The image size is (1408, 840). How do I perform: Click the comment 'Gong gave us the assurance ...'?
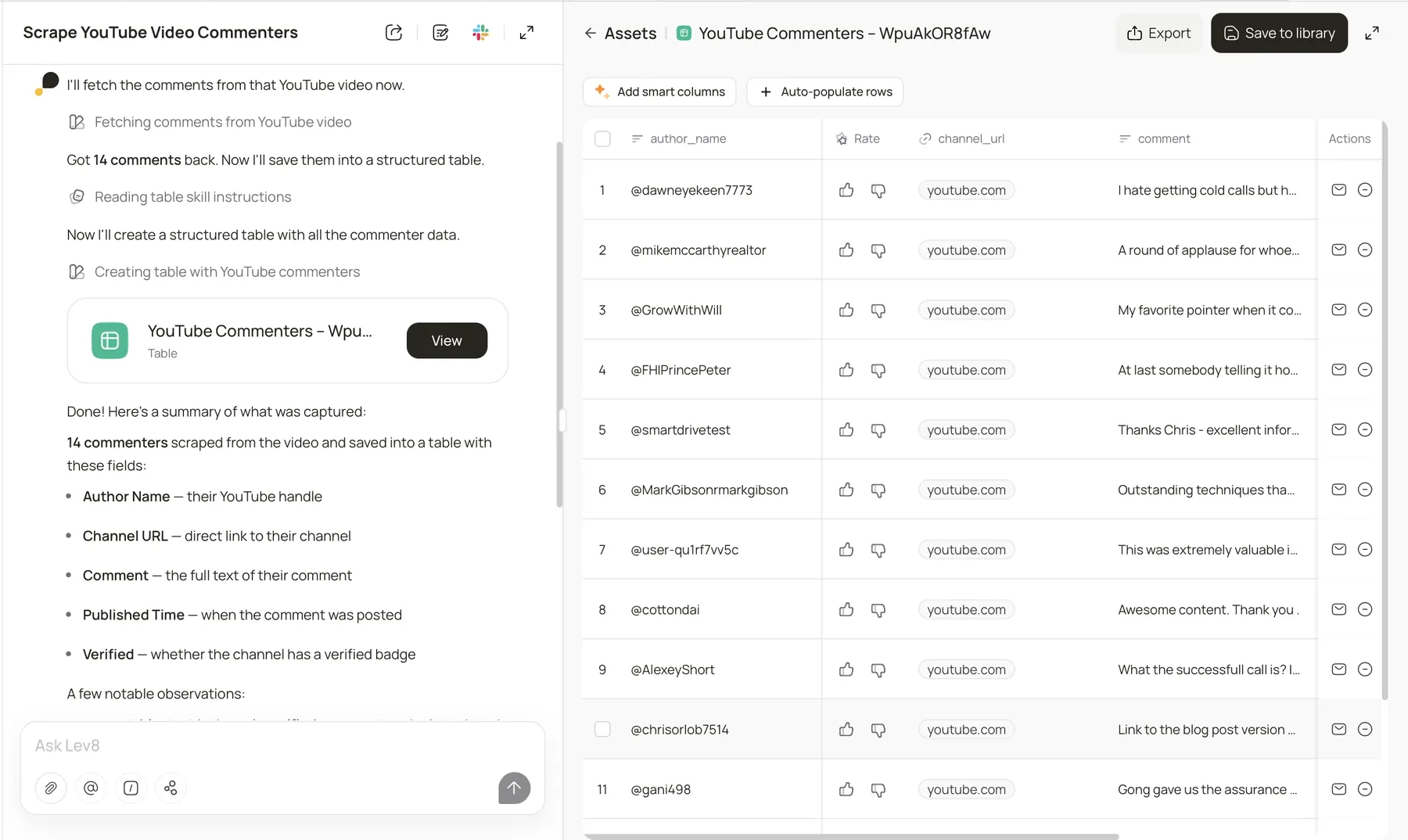(1207, 789)
